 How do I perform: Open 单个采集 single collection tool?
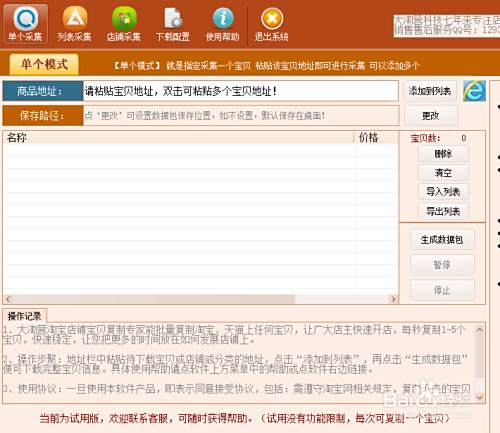[25, 24]
